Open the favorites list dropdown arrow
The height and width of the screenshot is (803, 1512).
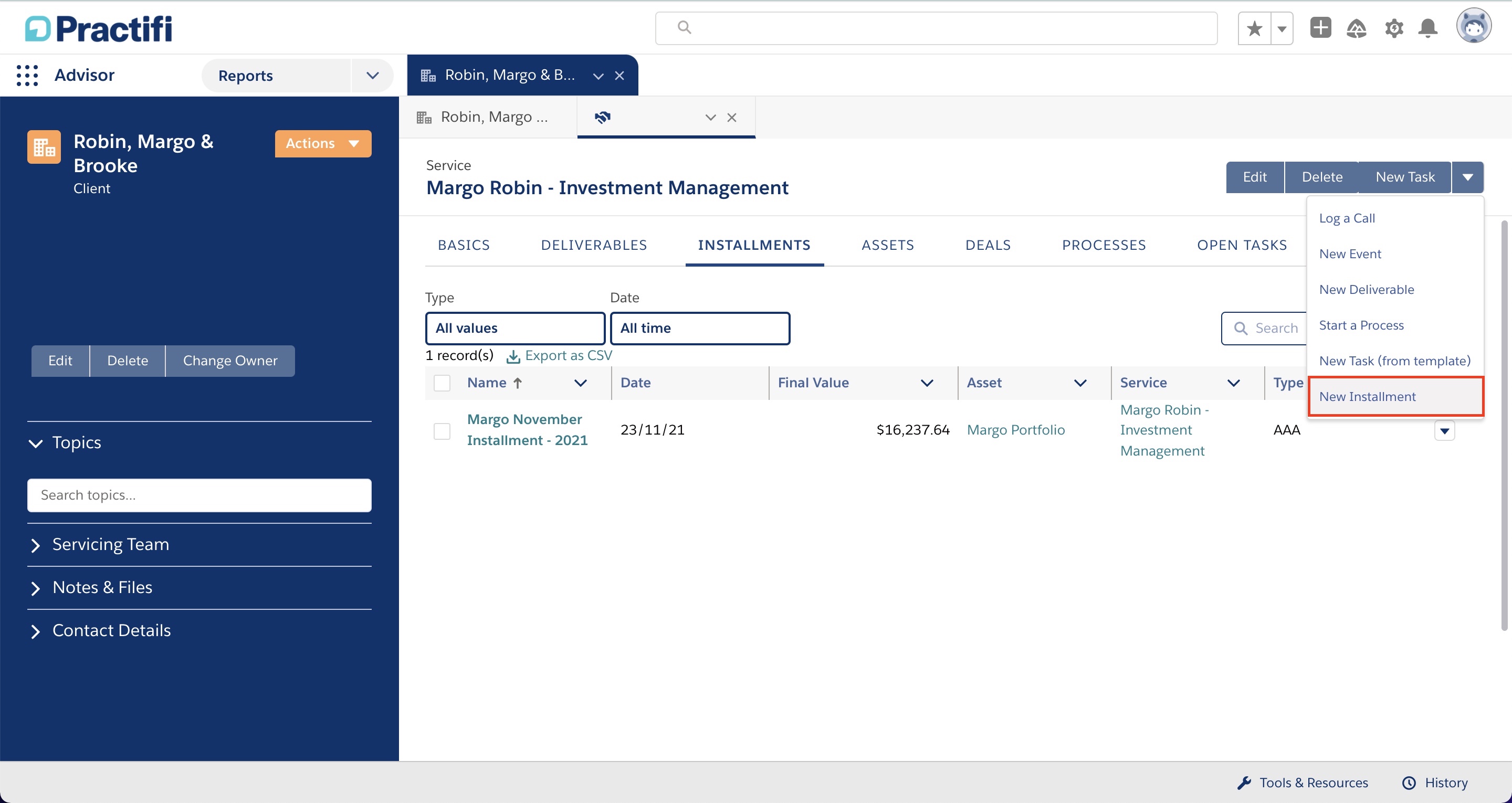[1282, 28]
